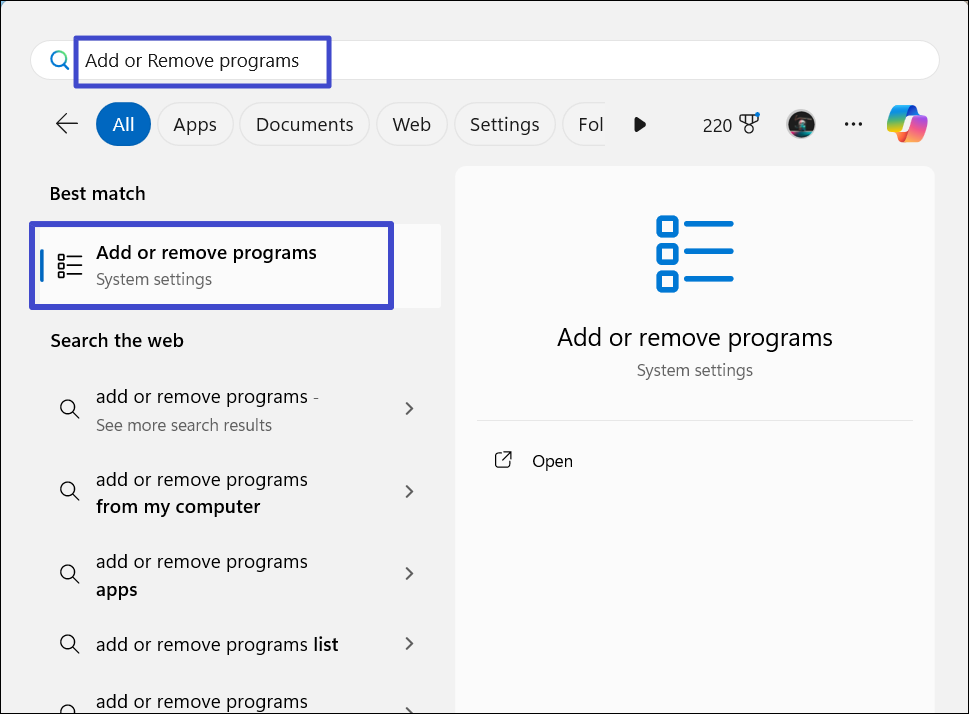
Task: Switch to the Documents filter tab
Action: pos(305,124)
